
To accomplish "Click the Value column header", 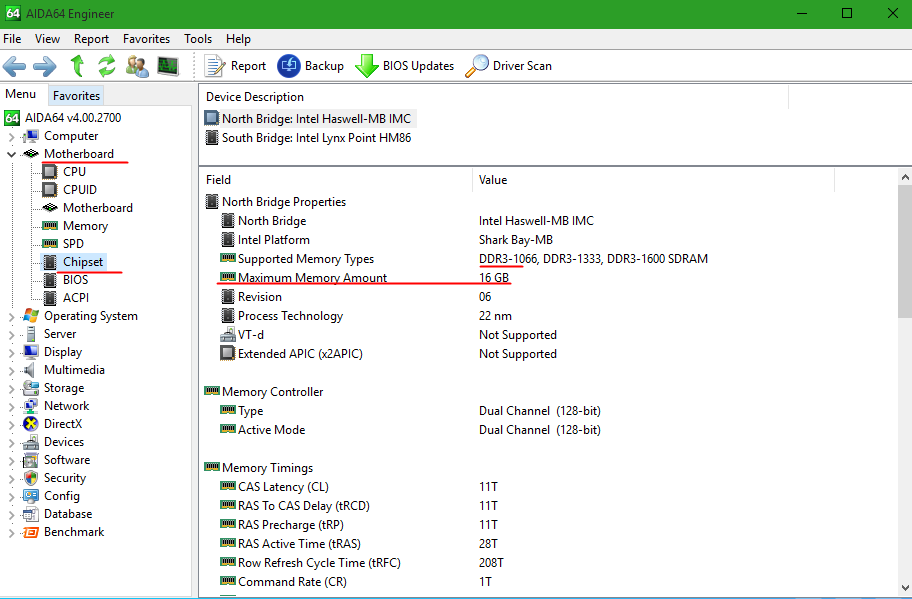I will pos(493,180).
